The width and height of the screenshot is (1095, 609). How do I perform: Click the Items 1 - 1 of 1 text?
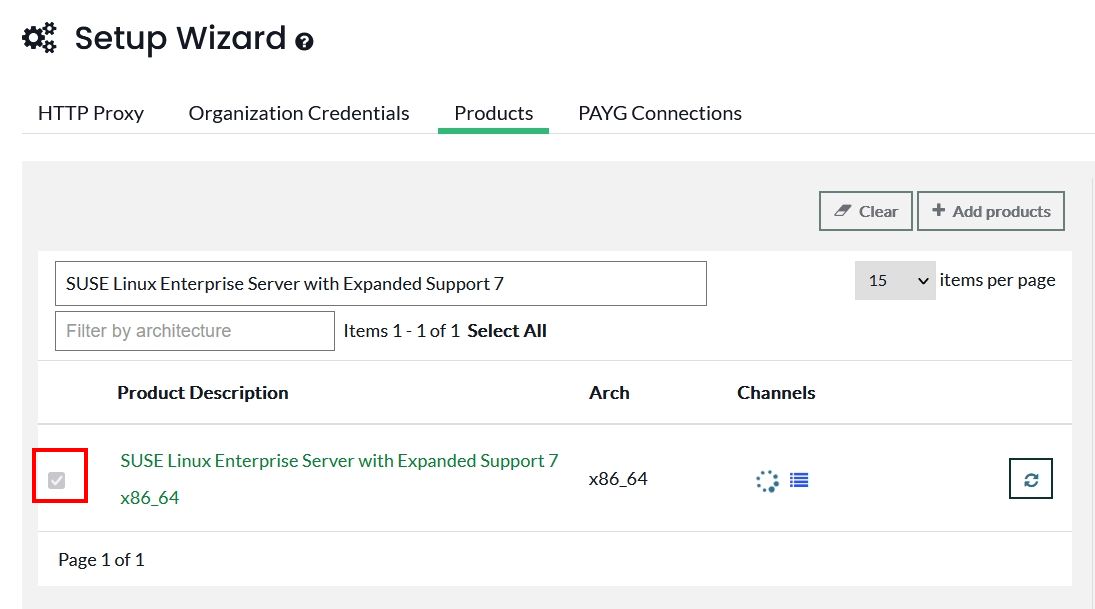click(402, 331)
